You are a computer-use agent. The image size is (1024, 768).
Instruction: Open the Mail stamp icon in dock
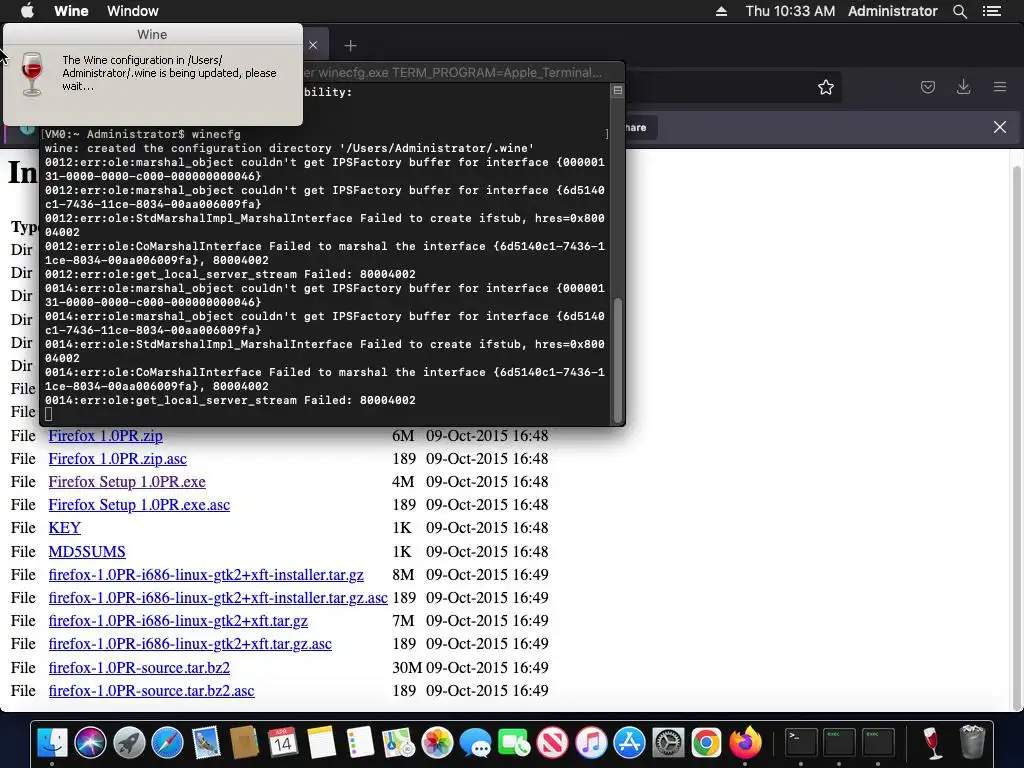206,743
